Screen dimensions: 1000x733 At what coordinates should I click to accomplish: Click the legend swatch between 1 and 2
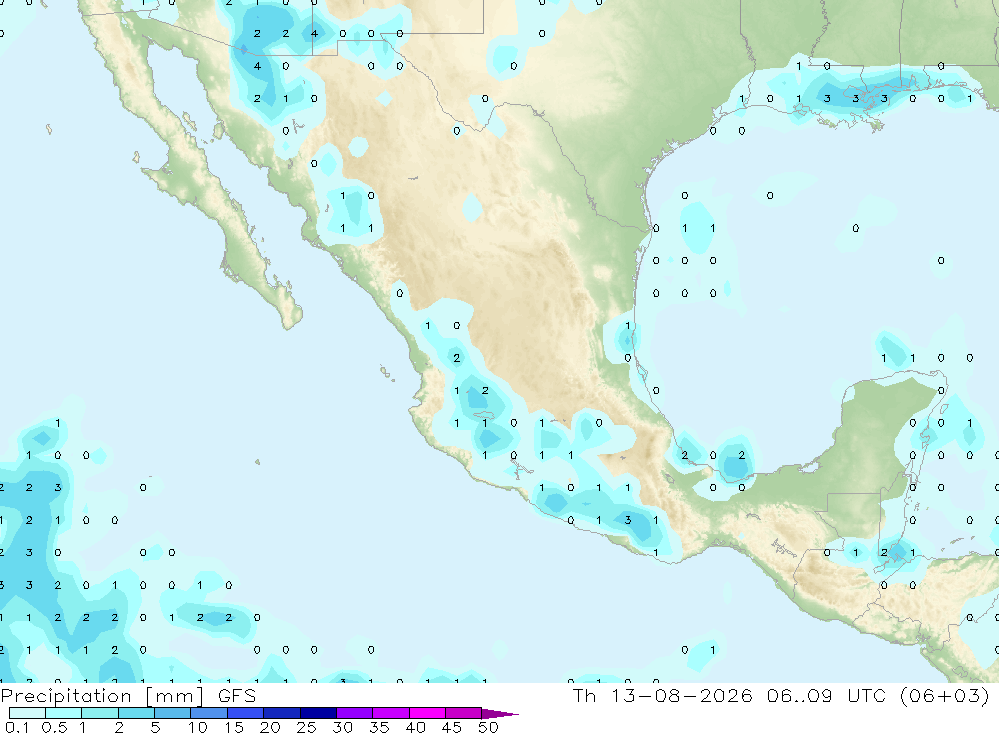(100, 713)
